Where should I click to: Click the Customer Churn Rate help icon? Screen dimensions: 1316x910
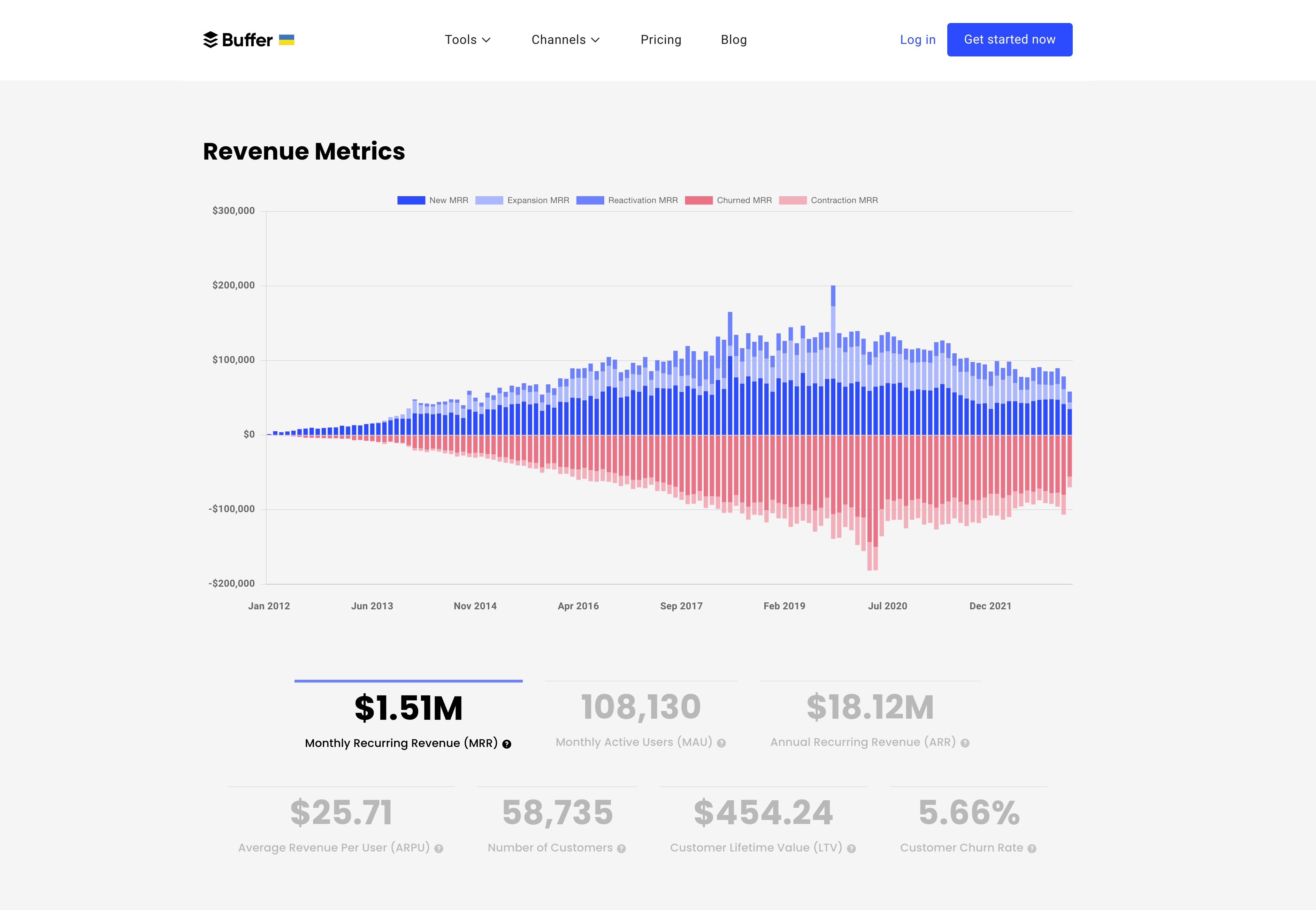[1032, 848]
